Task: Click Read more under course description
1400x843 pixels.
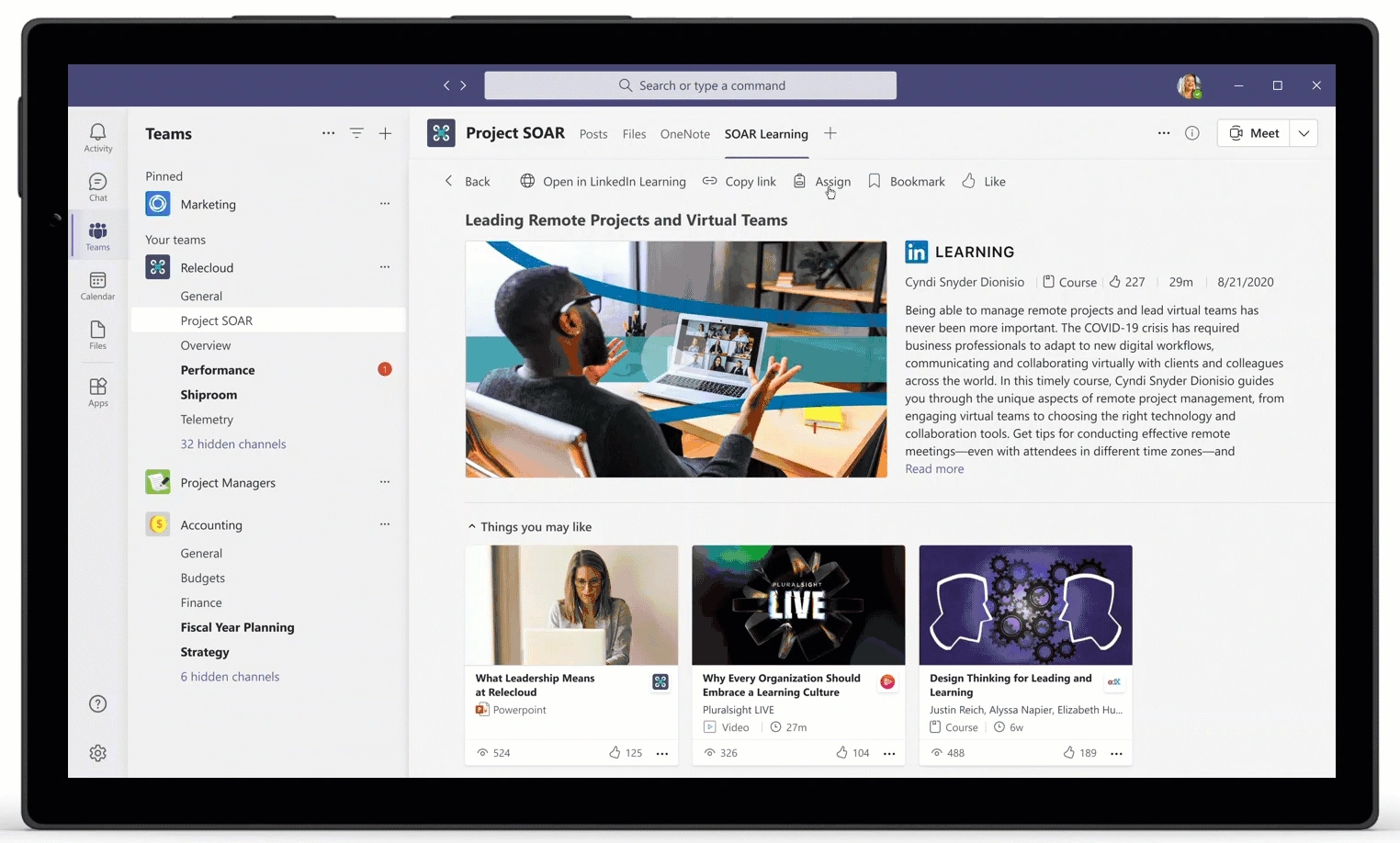Action: [x=934, y=468]
